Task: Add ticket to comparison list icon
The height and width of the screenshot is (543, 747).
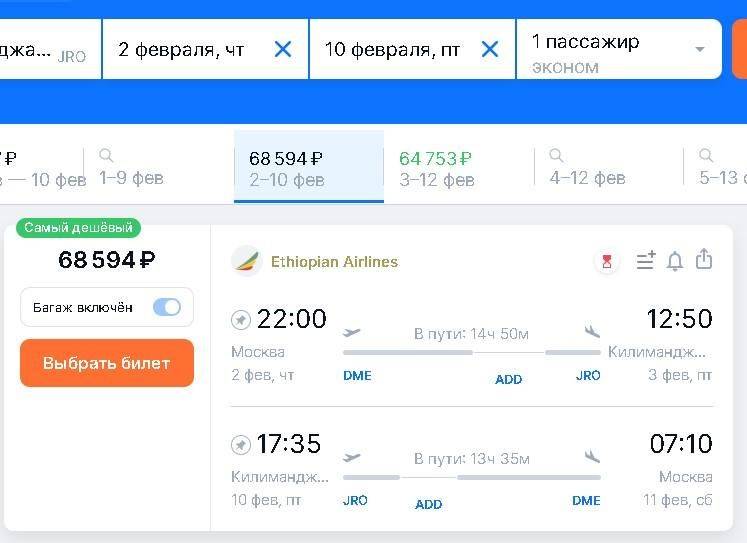Action: click(x=646, y=261)
